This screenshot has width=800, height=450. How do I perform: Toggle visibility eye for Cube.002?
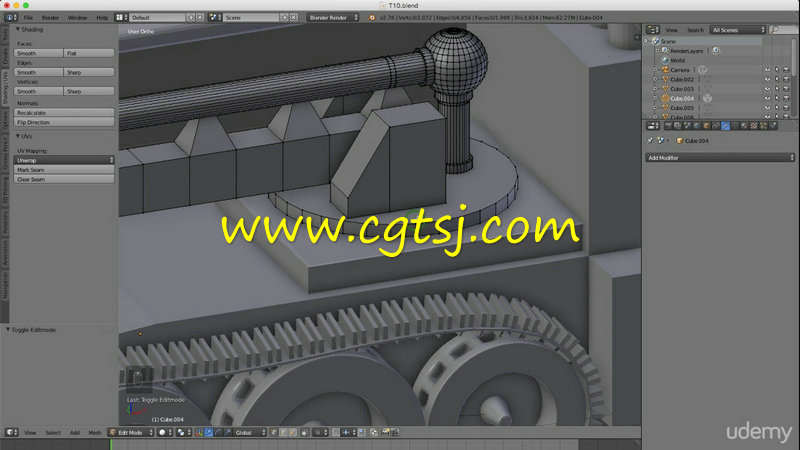pyautogui.click(x=767, y=80)
